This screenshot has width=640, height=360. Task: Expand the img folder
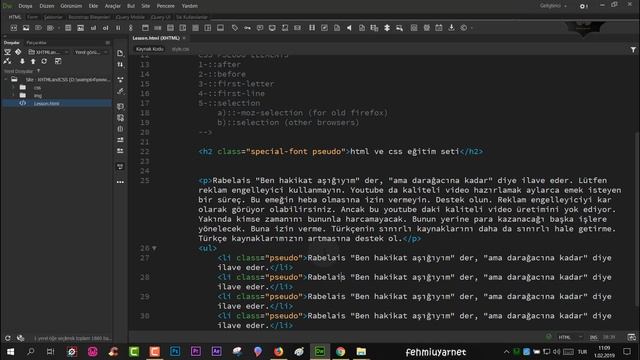point(13,95)
